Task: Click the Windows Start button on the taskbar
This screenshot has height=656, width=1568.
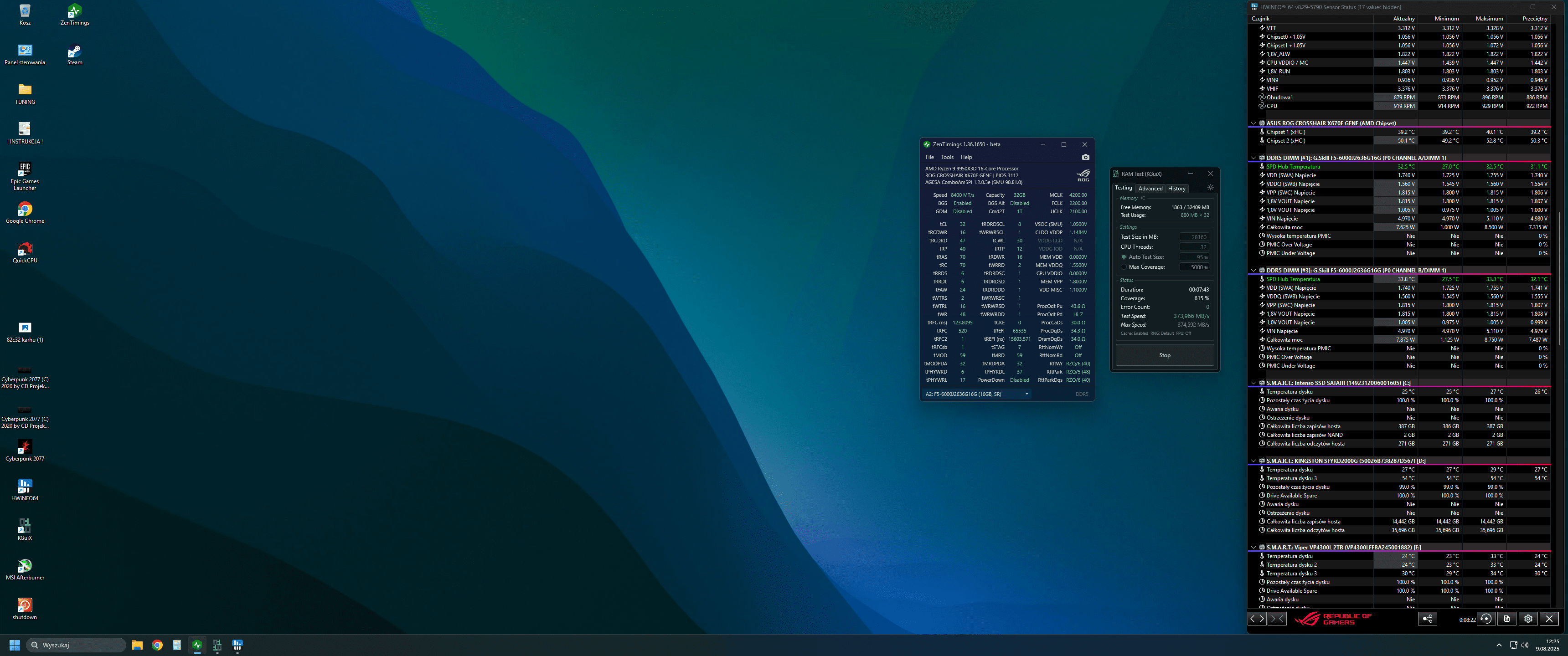Action: [15, 645]
